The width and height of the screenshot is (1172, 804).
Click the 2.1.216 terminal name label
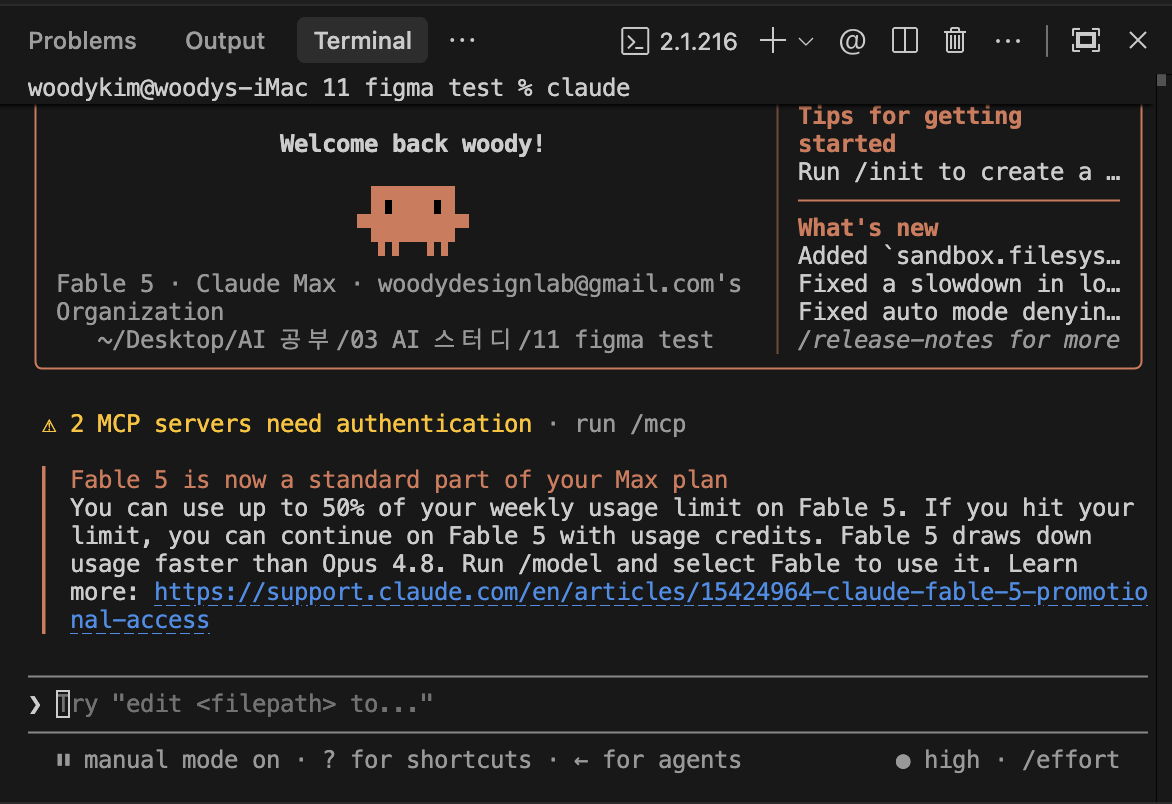698,41
